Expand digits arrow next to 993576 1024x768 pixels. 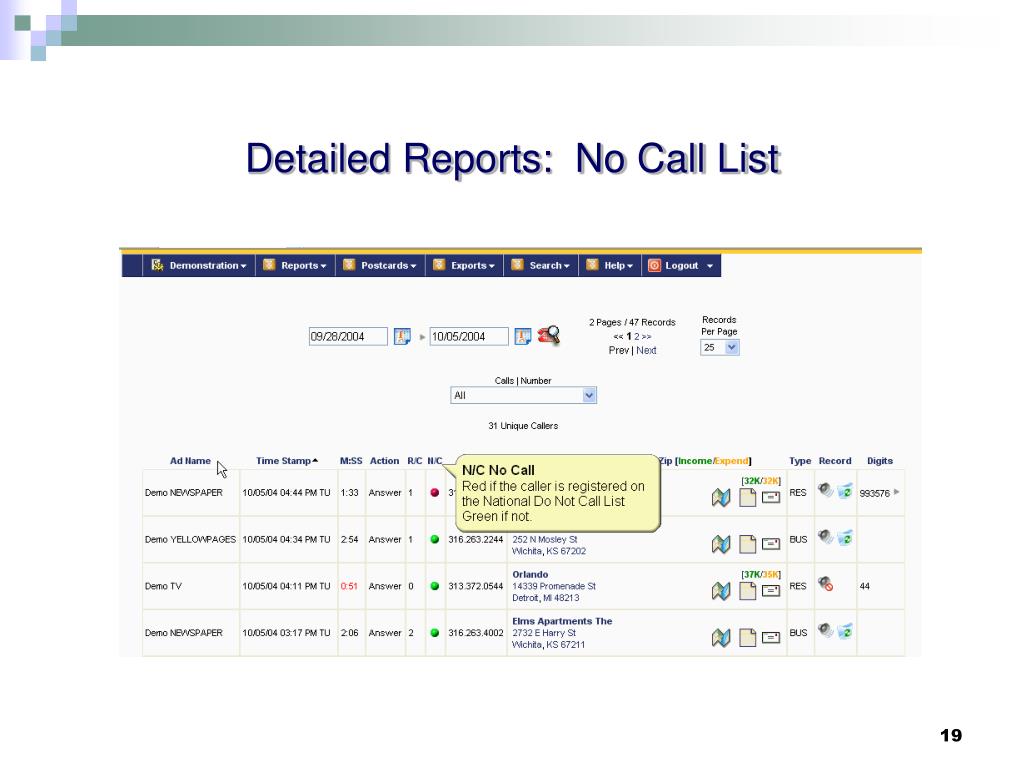coord(897,492)
